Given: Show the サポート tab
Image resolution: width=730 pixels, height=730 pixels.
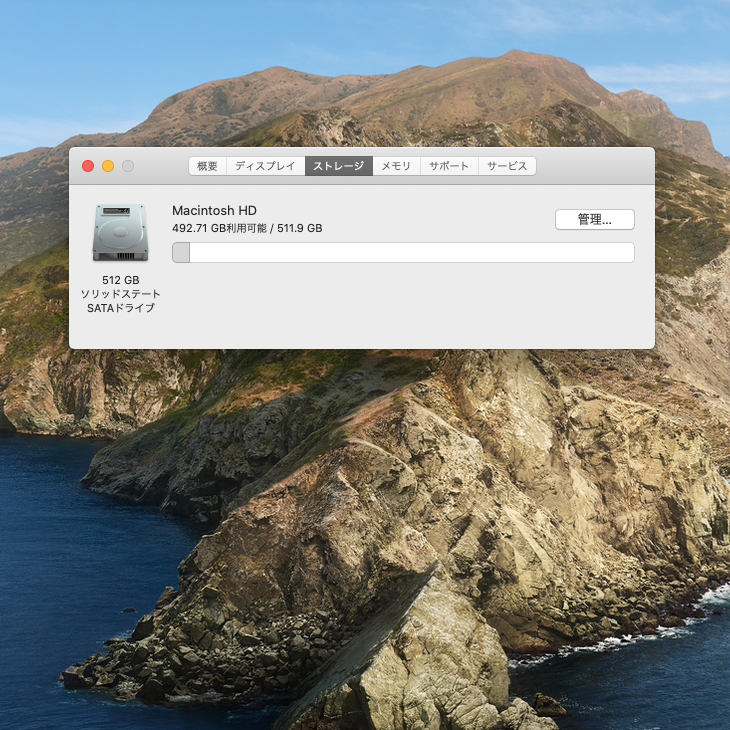Looking at the screenshot, I should [449, 166].
